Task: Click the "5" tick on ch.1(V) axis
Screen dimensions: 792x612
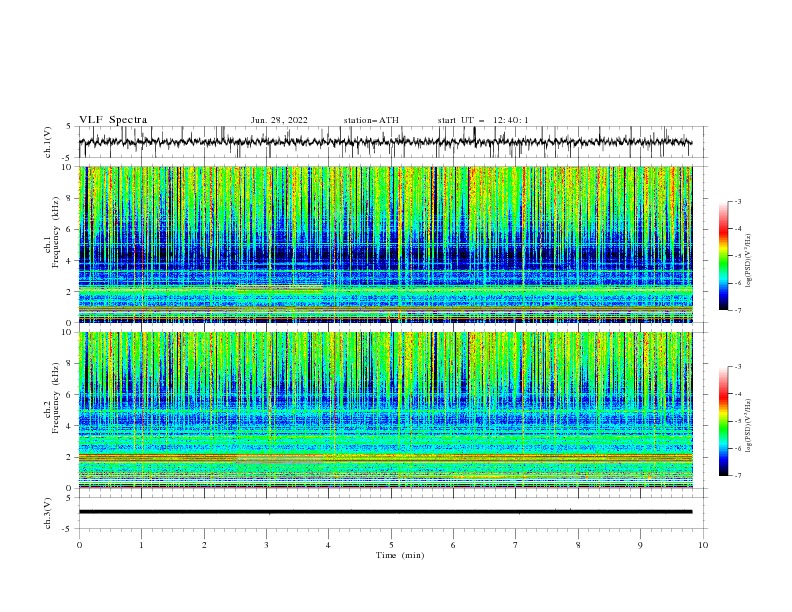Action: tap(69, 126)
